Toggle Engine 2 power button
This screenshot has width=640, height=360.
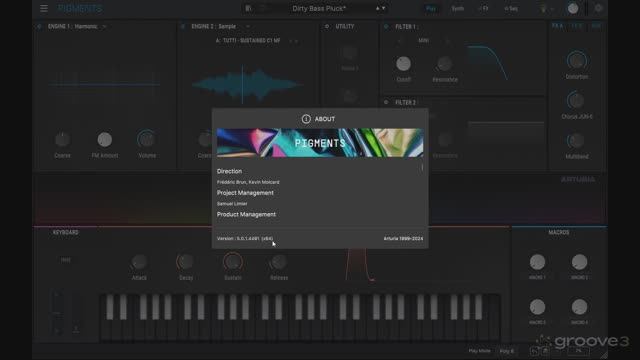pos(183,27)
